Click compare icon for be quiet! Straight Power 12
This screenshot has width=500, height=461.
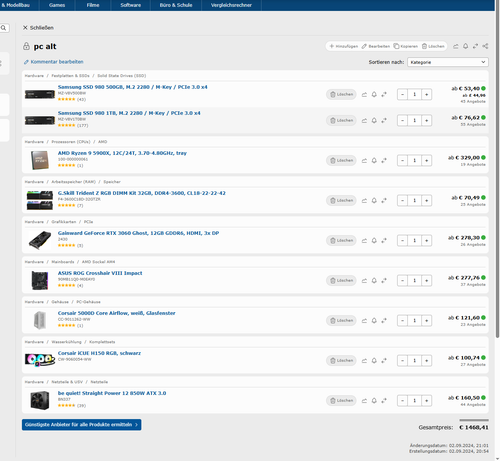[384, 401]
